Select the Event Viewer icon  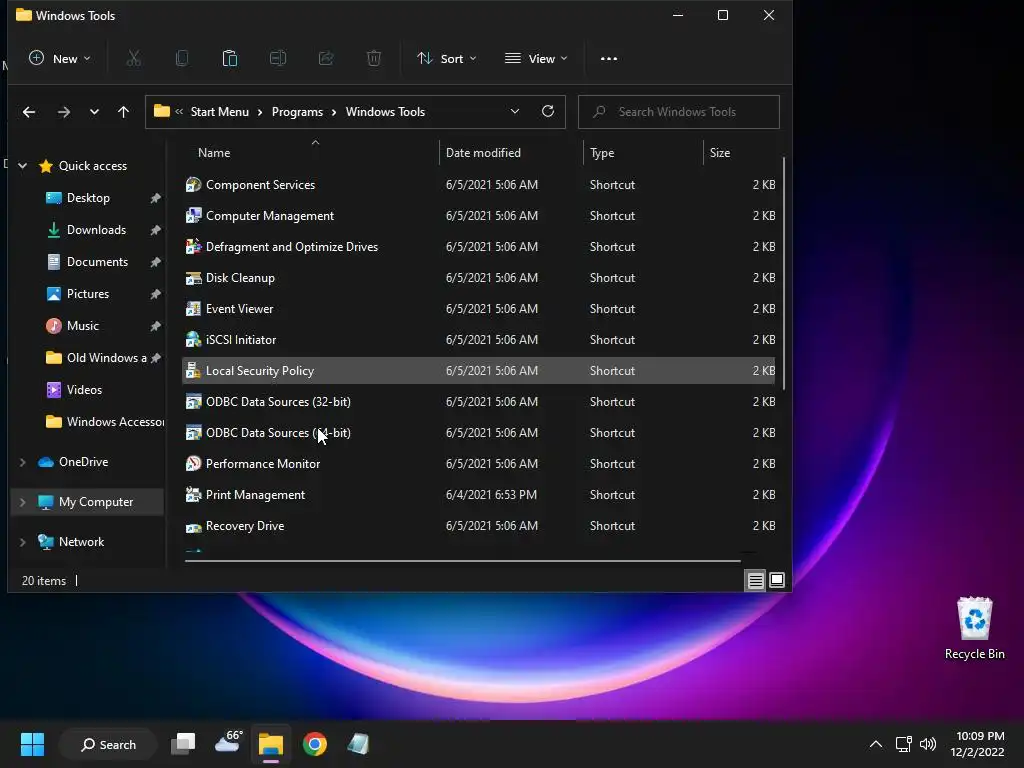(x=193, y=308)
